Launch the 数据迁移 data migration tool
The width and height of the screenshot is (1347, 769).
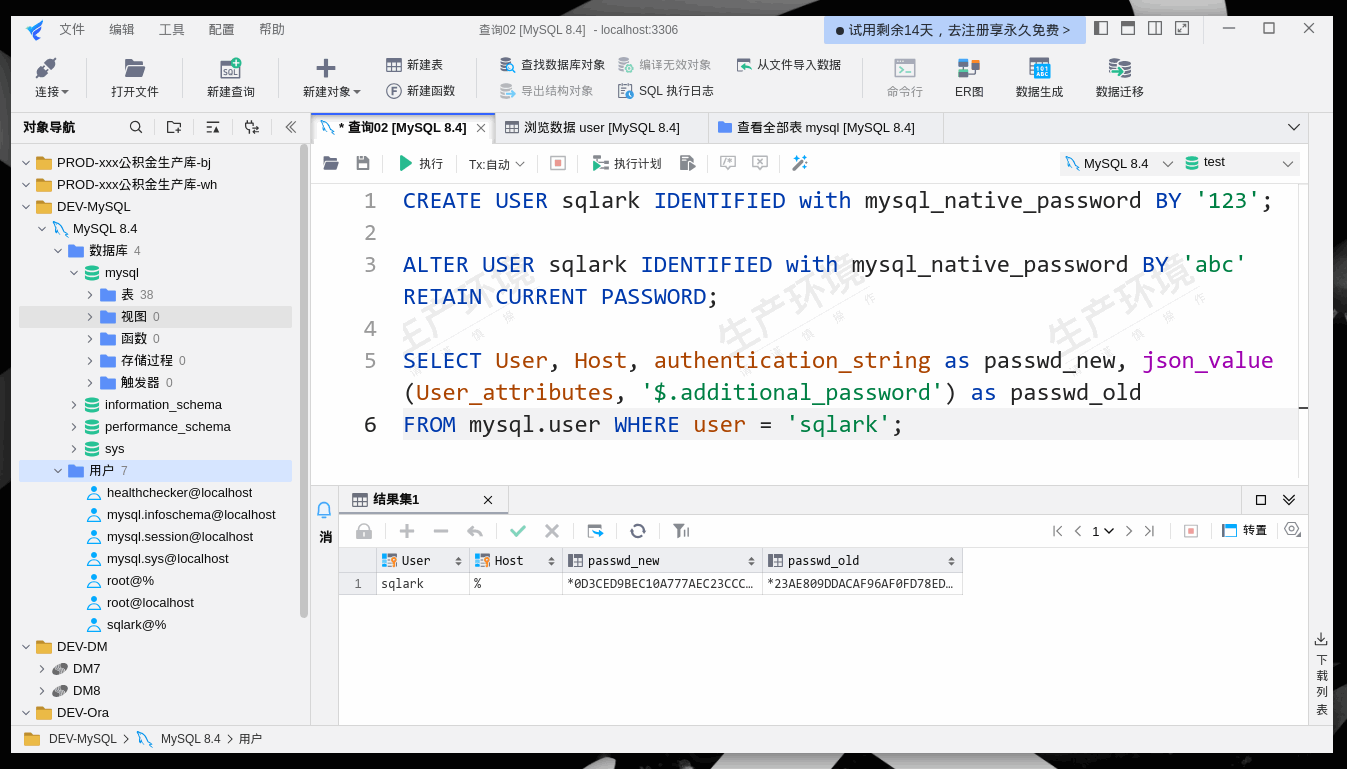[x=1118, y=78]
